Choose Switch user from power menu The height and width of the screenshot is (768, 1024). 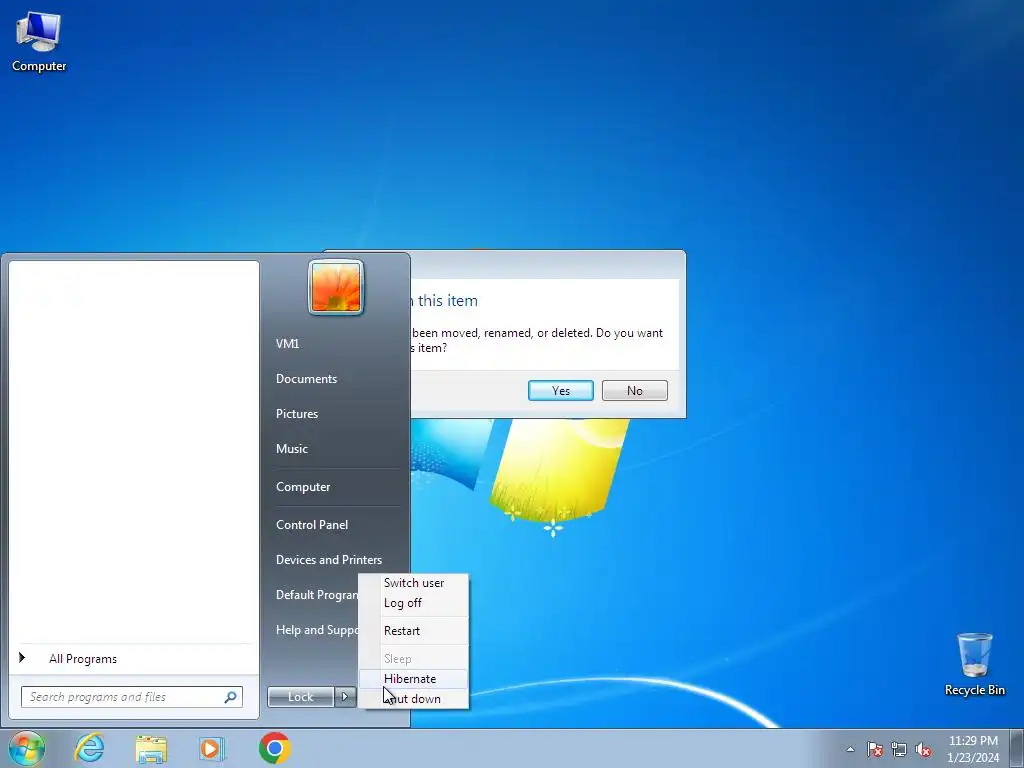tap(414, 583)
